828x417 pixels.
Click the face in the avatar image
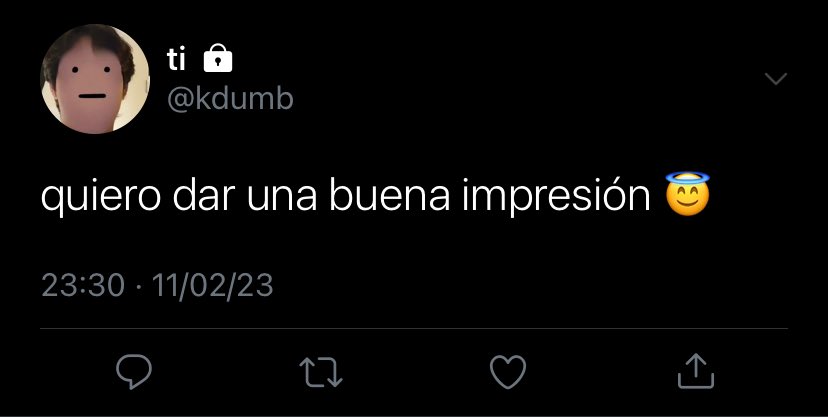[89, 87]
